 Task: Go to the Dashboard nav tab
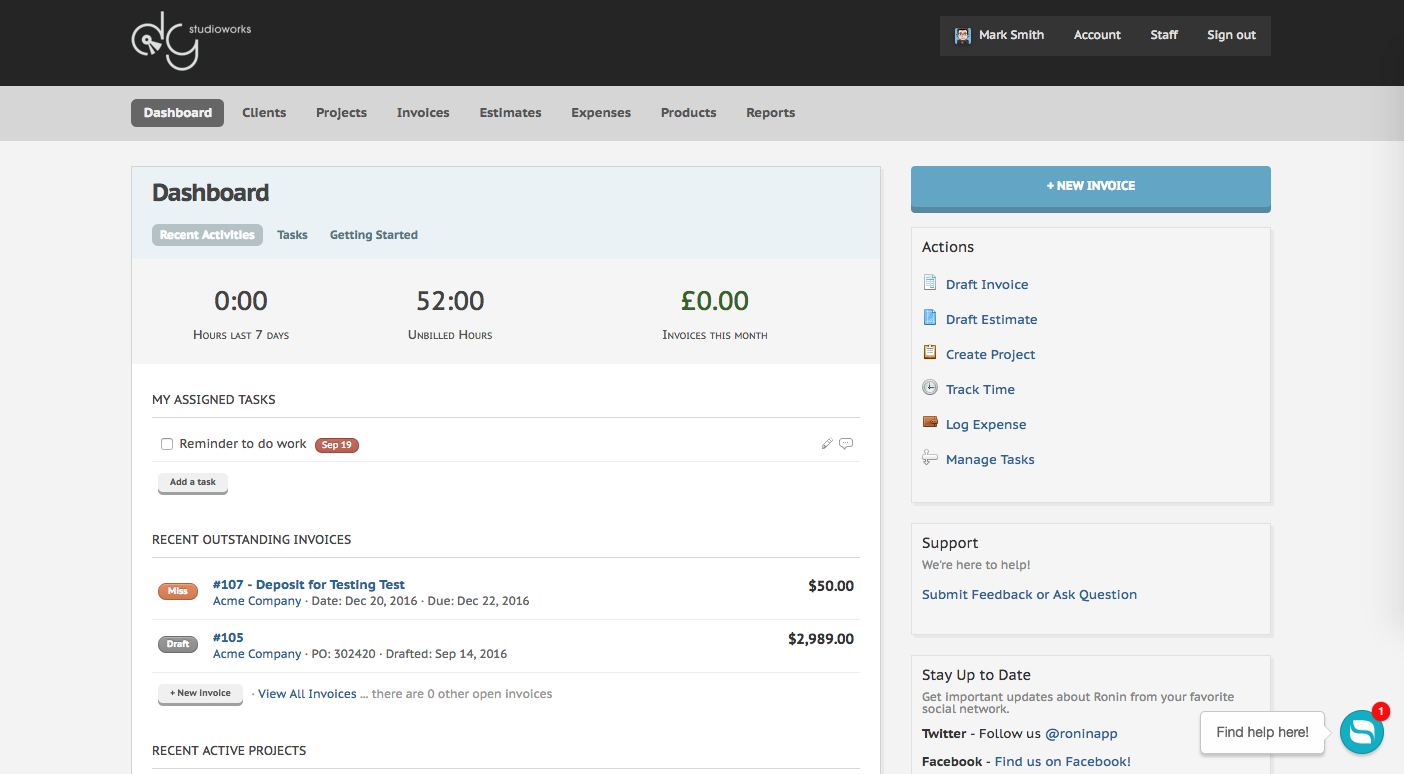(x=177, y=113)
